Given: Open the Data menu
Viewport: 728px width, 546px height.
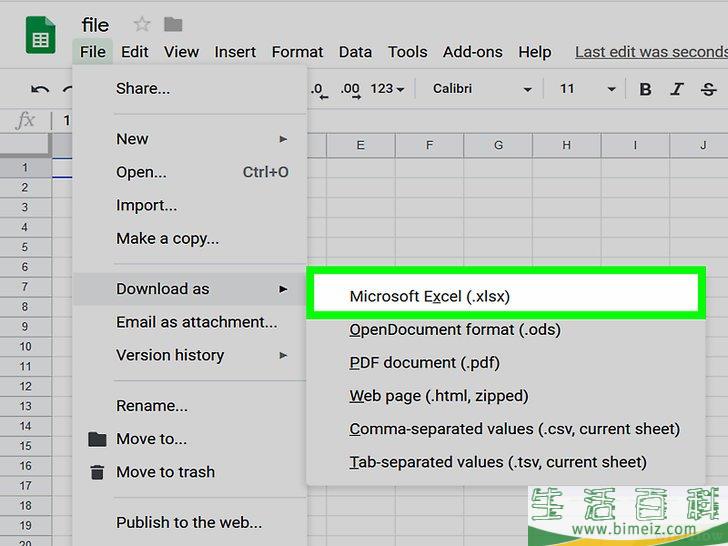Looking at the screenshot, I should pyautogui.click(x=355, y=52).
